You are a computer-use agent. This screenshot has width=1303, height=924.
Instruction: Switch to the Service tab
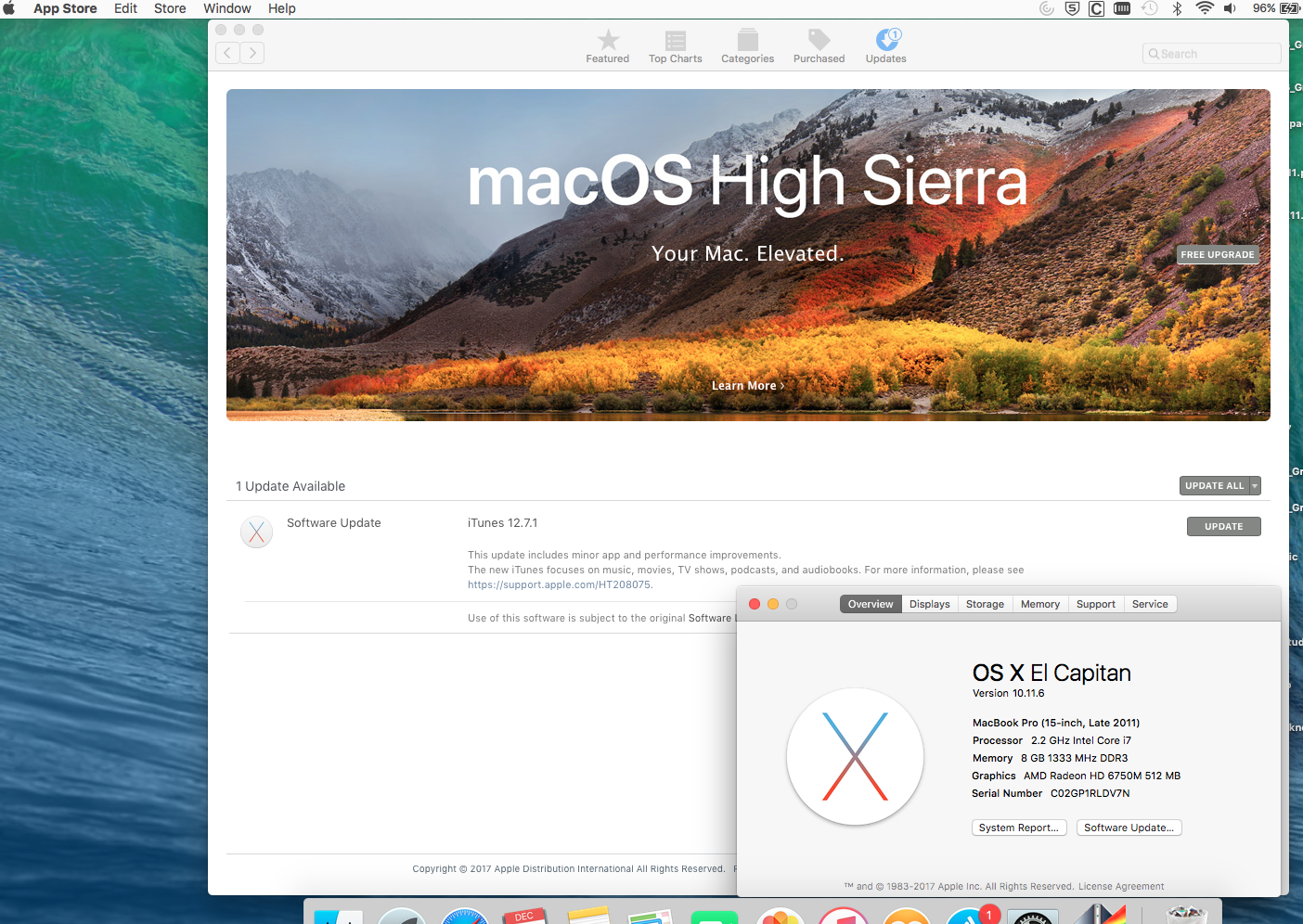(x=1150, y=604)
